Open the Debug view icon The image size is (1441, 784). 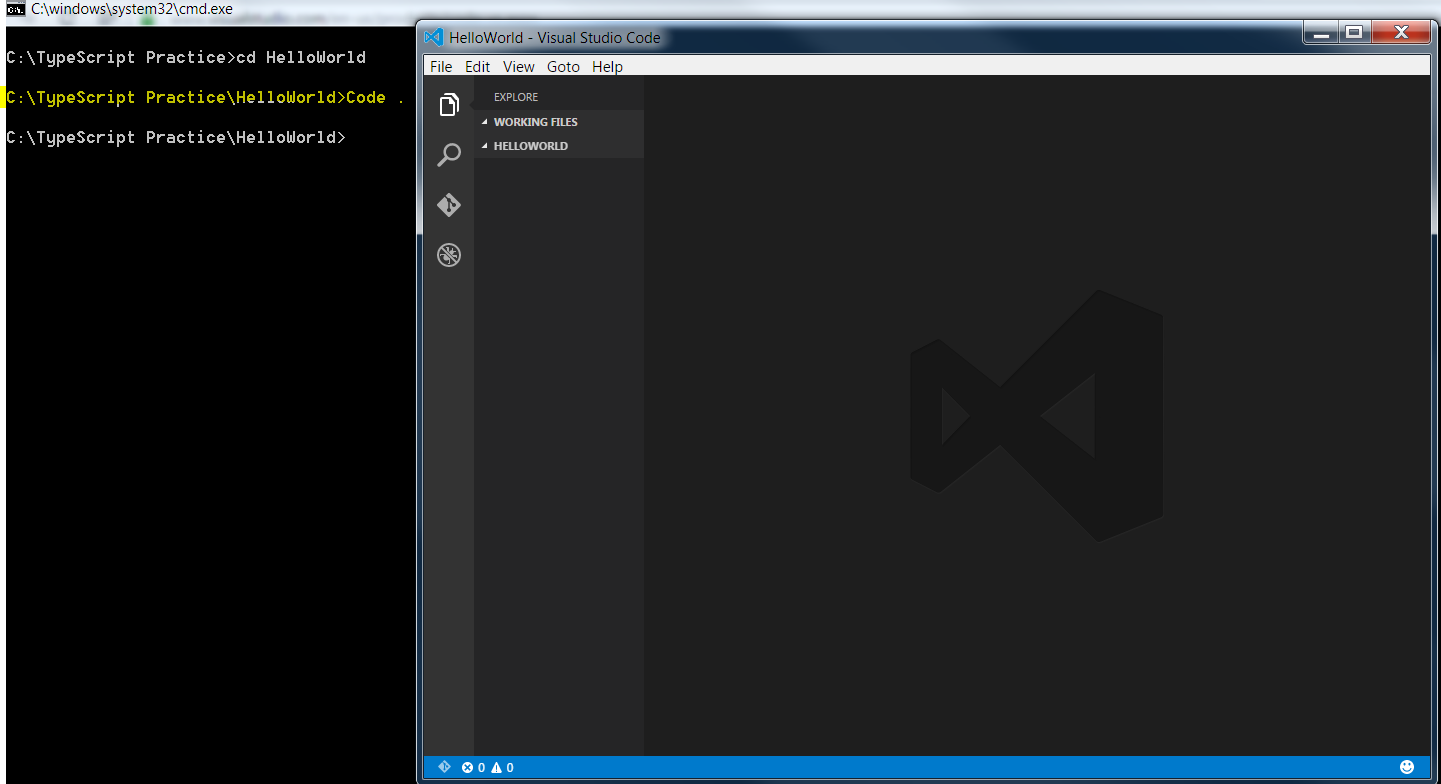click(449, 255)
